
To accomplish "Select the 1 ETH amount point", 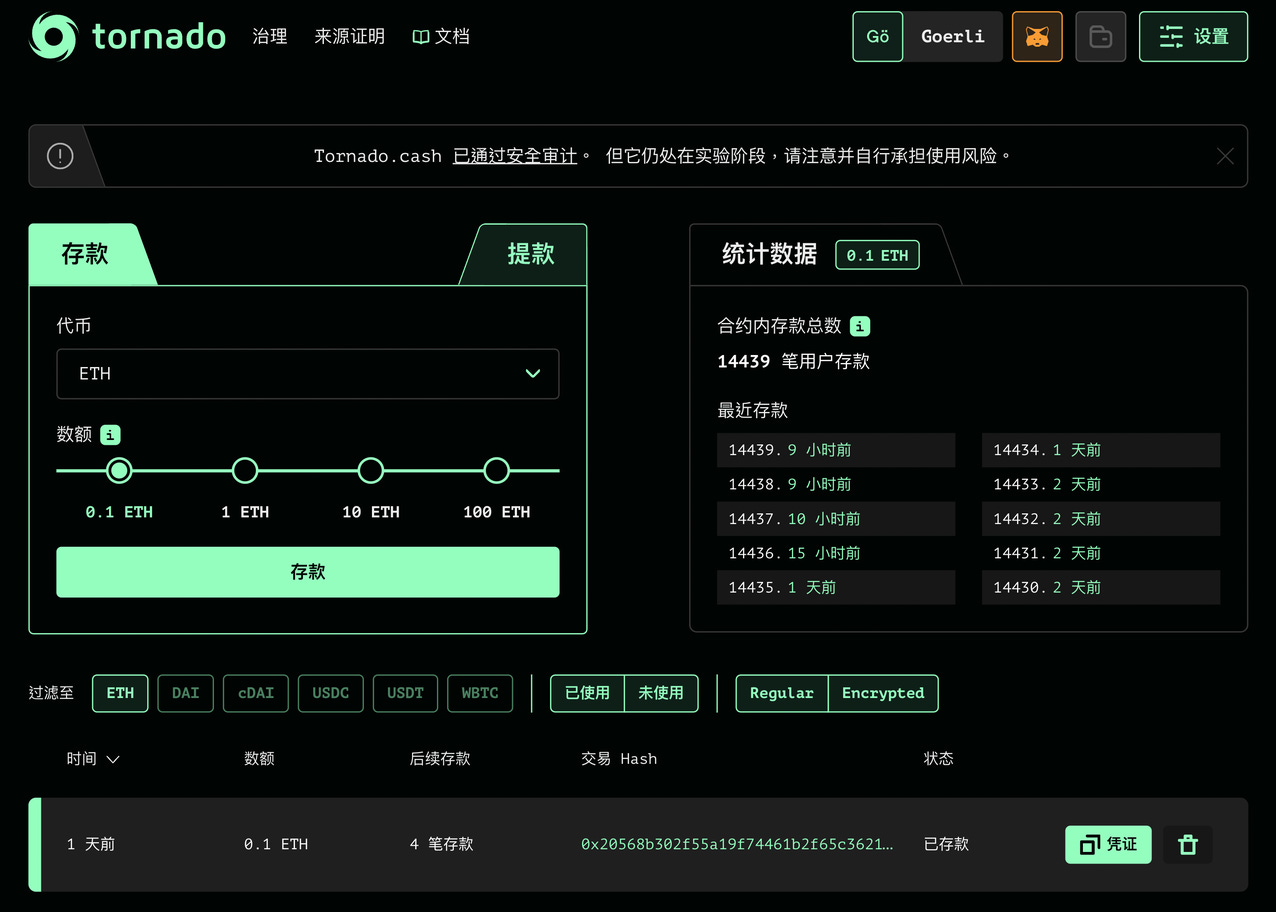I will (245, 470).
